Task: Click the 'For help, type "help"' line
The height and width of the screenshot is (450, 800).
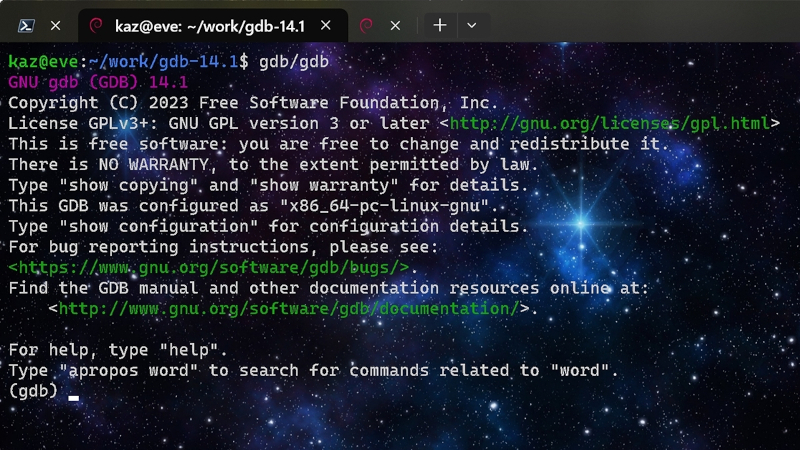Action: (118, 350)
